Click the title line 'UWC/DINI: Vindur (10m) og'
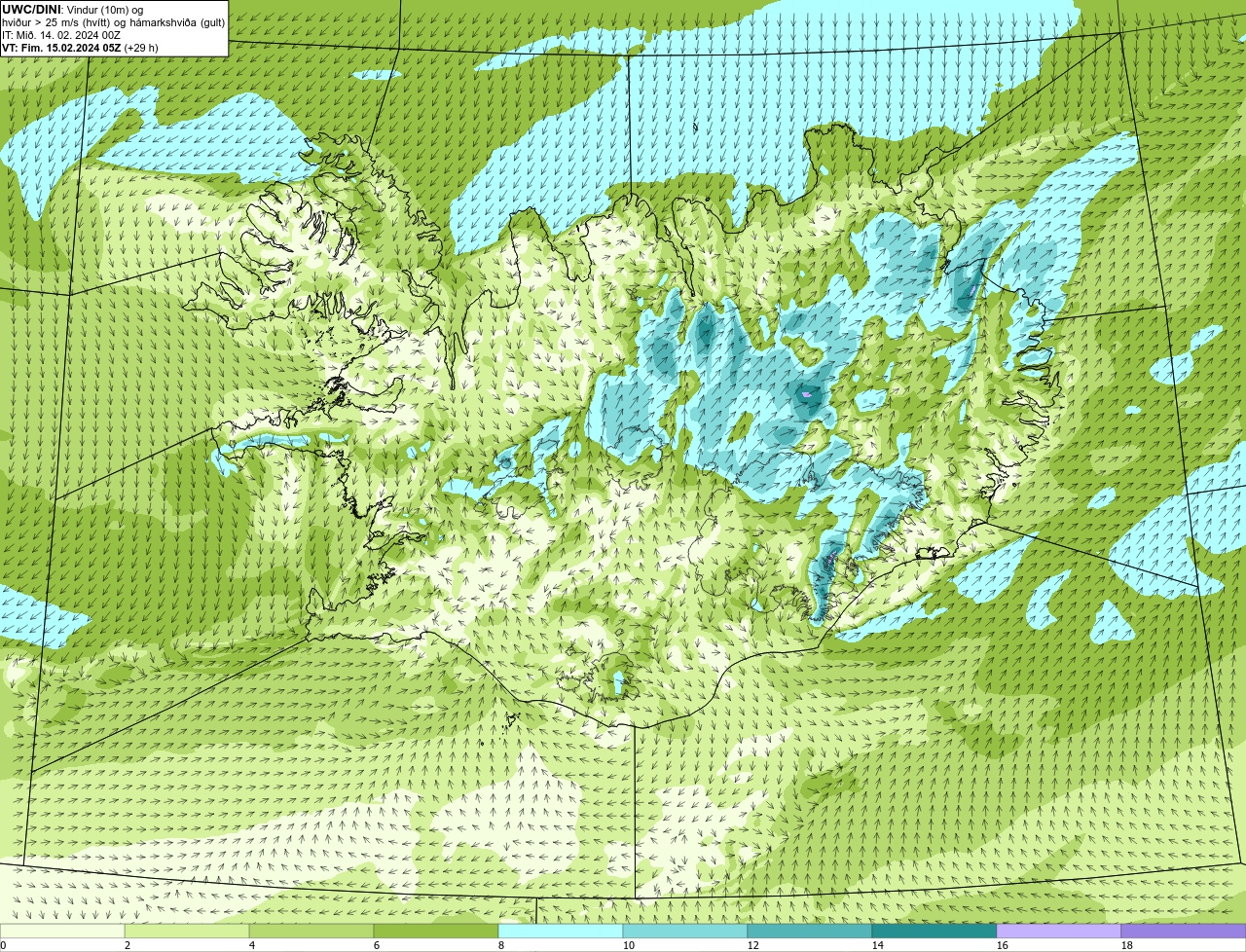The image size is (1246, 952). (73, 10)
